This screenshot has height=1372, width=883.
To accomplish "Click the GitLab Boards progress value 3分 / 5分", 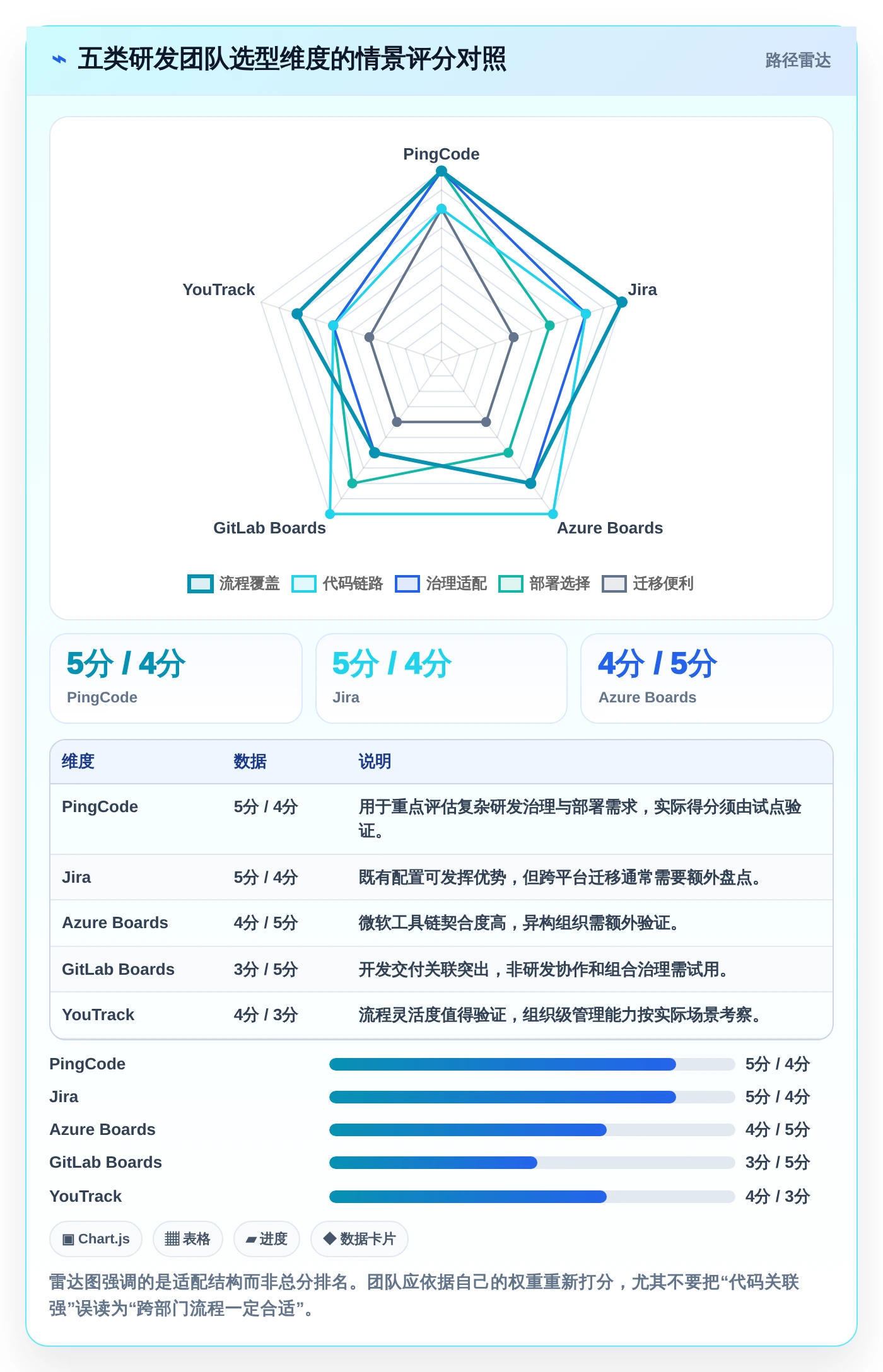I will pyautogui.click(x=778, y=1162).
